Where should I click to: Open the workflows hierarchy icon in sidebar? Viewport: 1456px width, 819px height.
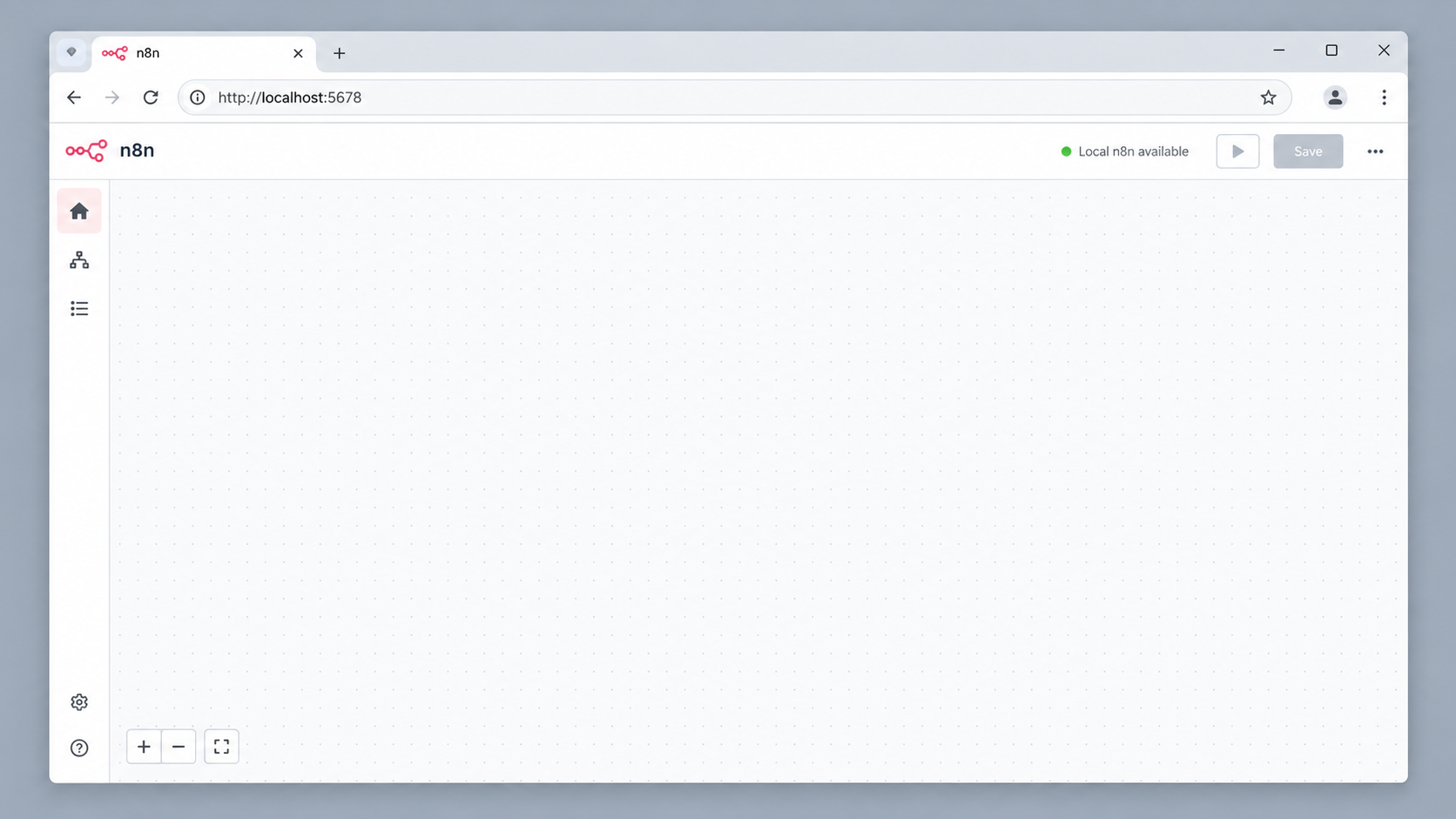(x=79, y=260)
